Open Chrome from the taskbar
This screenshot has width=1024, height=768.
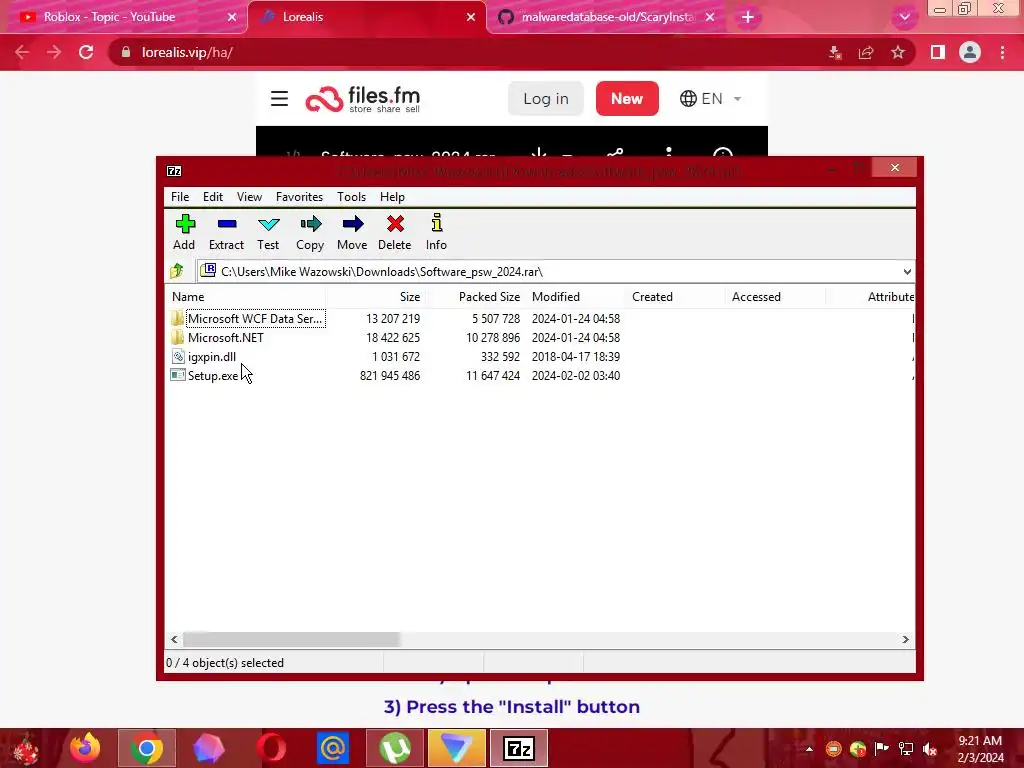click(147, 748)
